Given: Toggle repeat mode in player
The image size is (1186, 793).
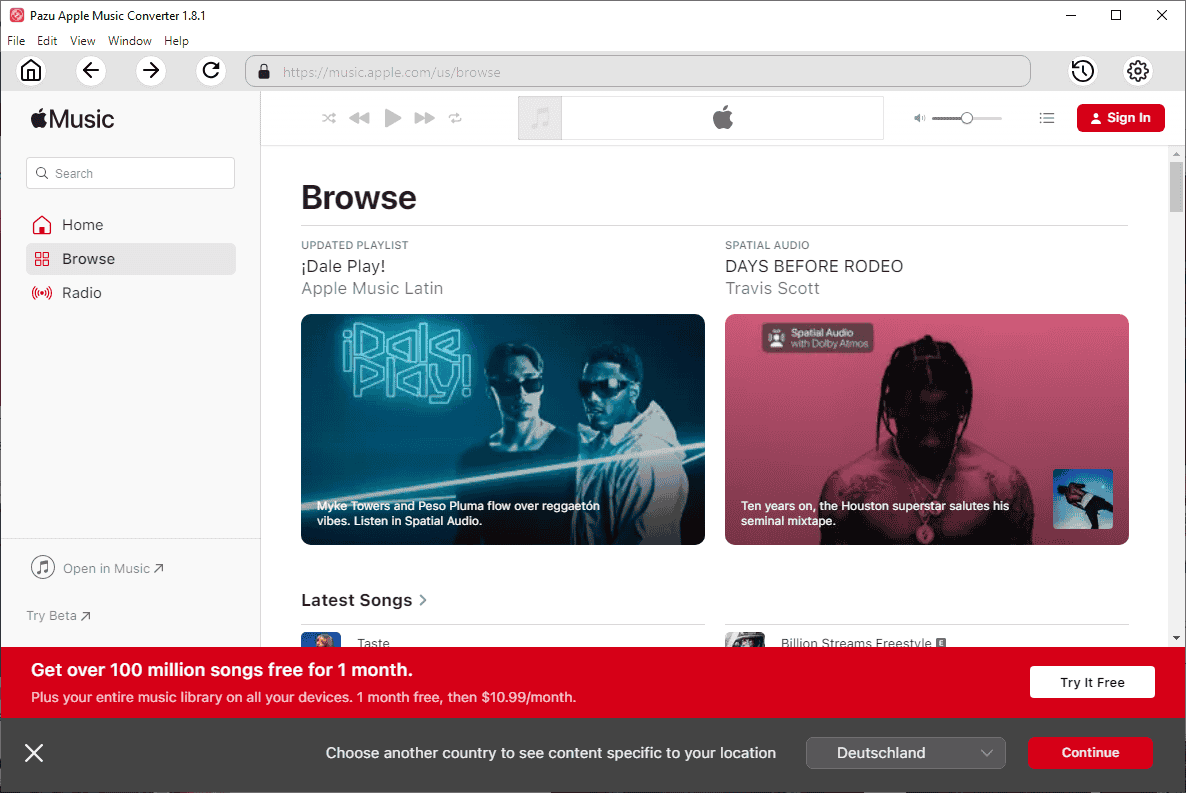Looking at the screenshot, I should click(455, 118).
